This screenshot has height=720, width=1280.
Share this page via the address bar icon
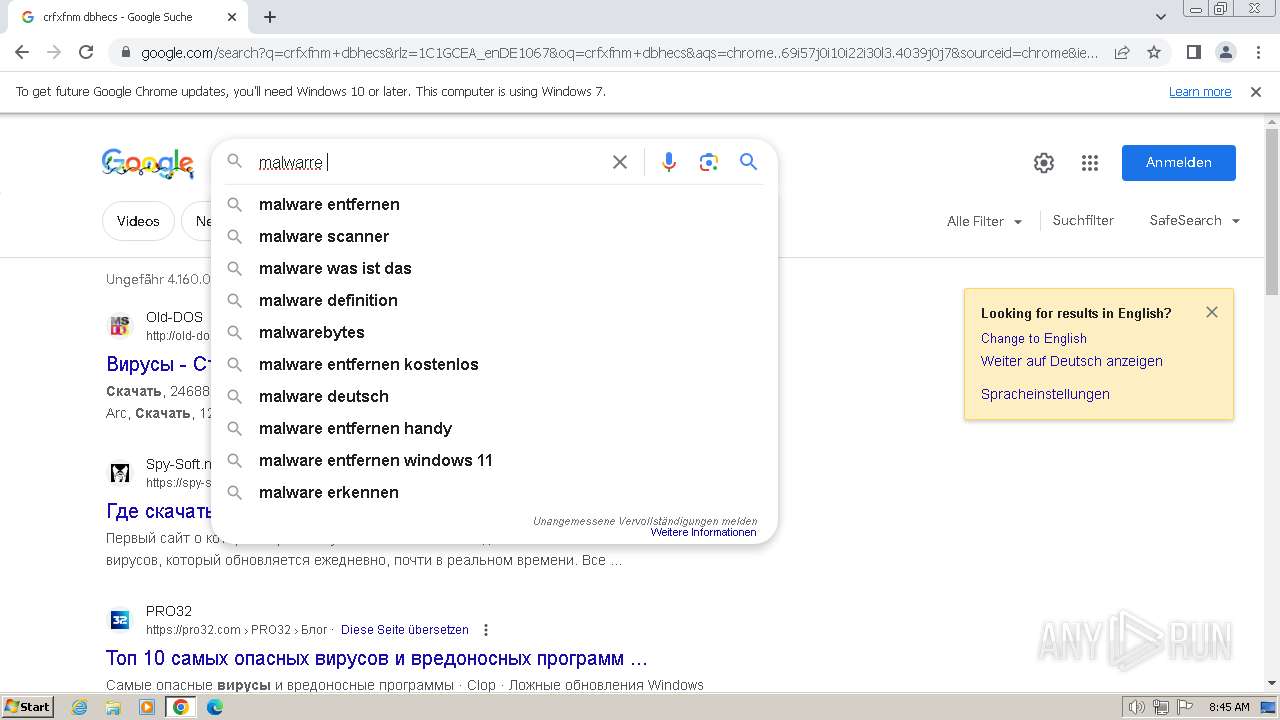tap(1122, 52)
